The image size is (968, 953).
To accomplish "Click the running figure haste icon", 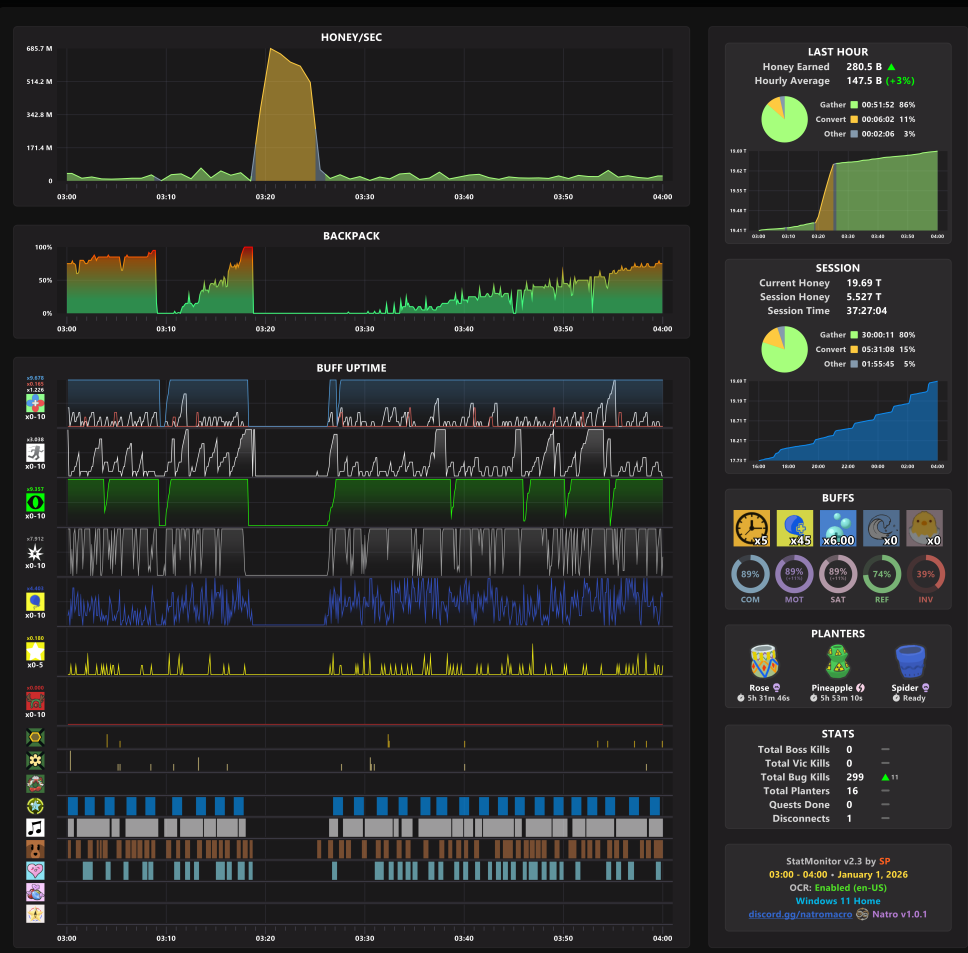I will pos(35,453).
